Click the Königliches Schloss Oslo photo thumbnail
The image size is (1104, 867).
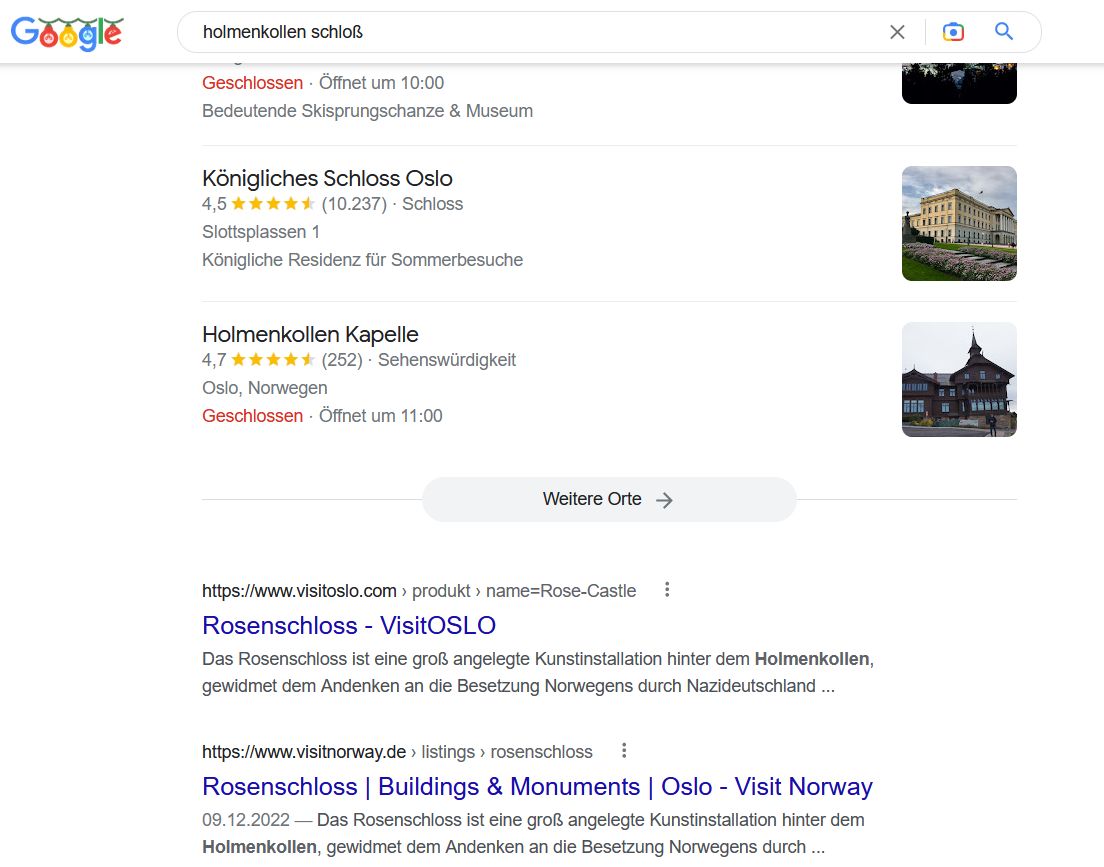click(x=959, y=223)
